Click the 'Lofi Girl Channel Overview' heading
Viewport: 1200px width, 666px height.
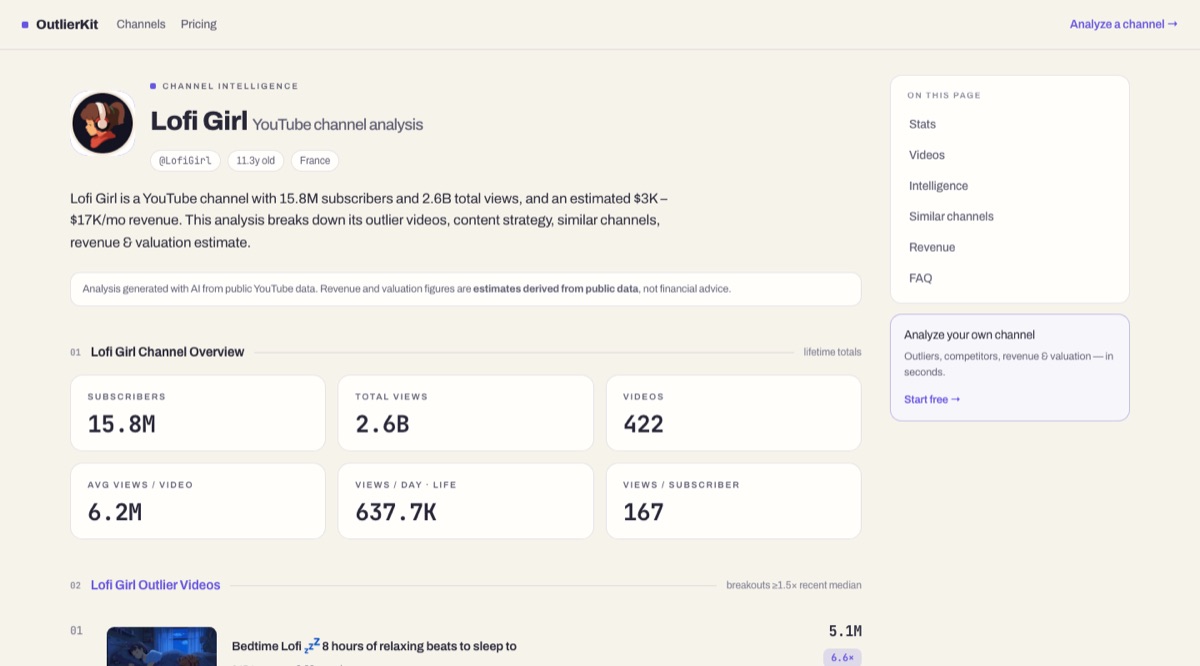[x=167, y=352]
